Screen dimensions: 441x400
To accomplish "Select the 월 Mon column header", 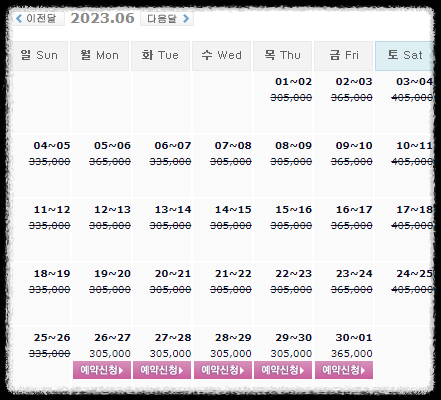I will [99, 56].
